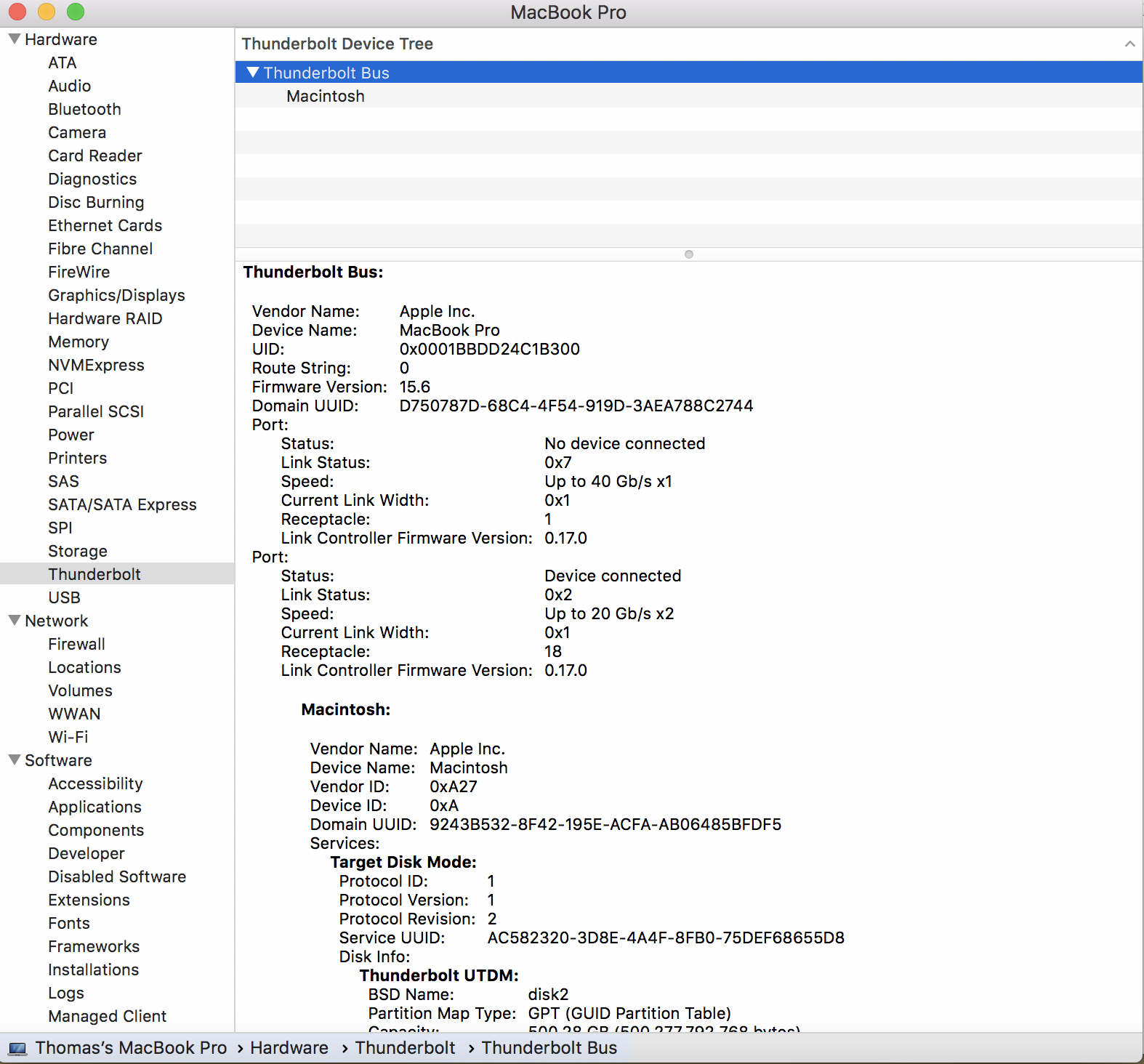Image resolution: width=1144 pixels, height=1064 pixels.
Task: Show Storage information
Action: pos(78,551)
